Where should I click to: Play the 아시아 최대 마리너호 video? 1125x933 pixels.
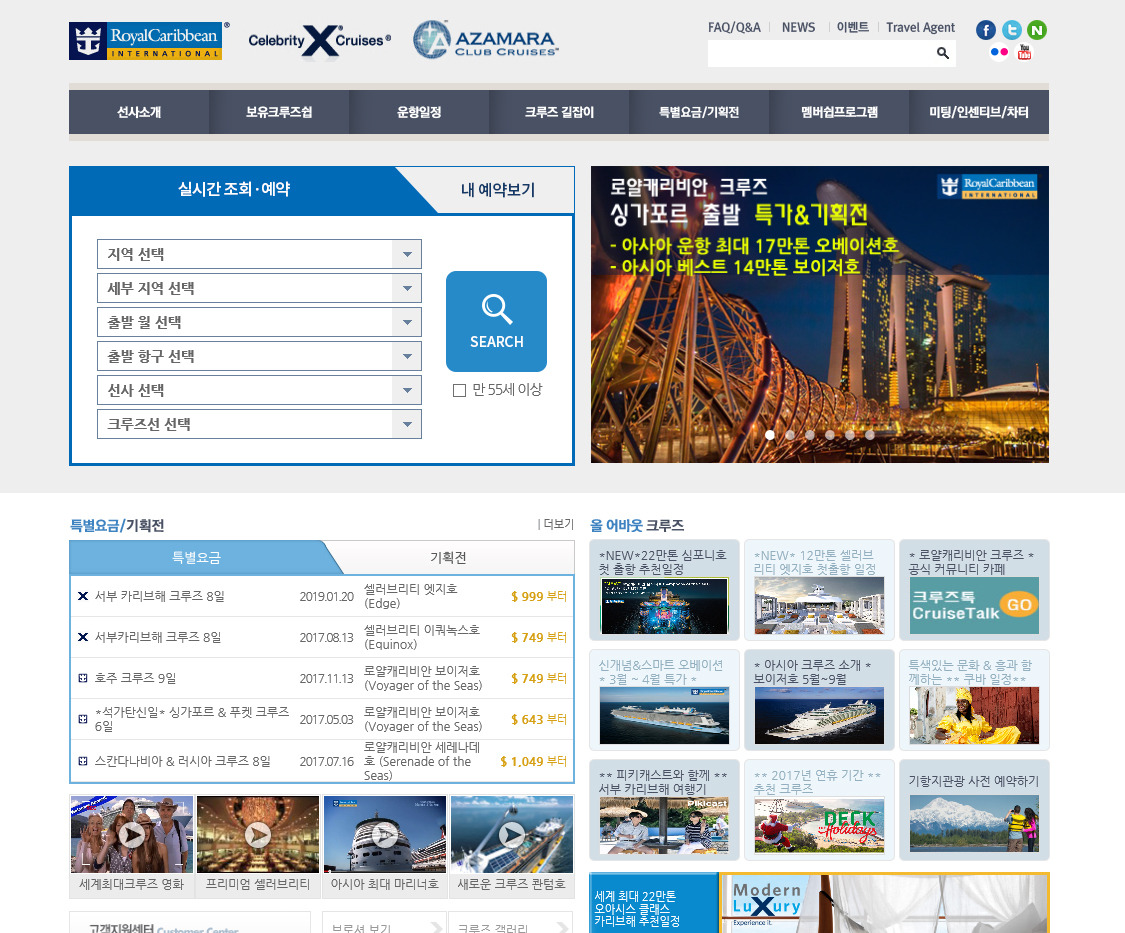click(385, 834)
